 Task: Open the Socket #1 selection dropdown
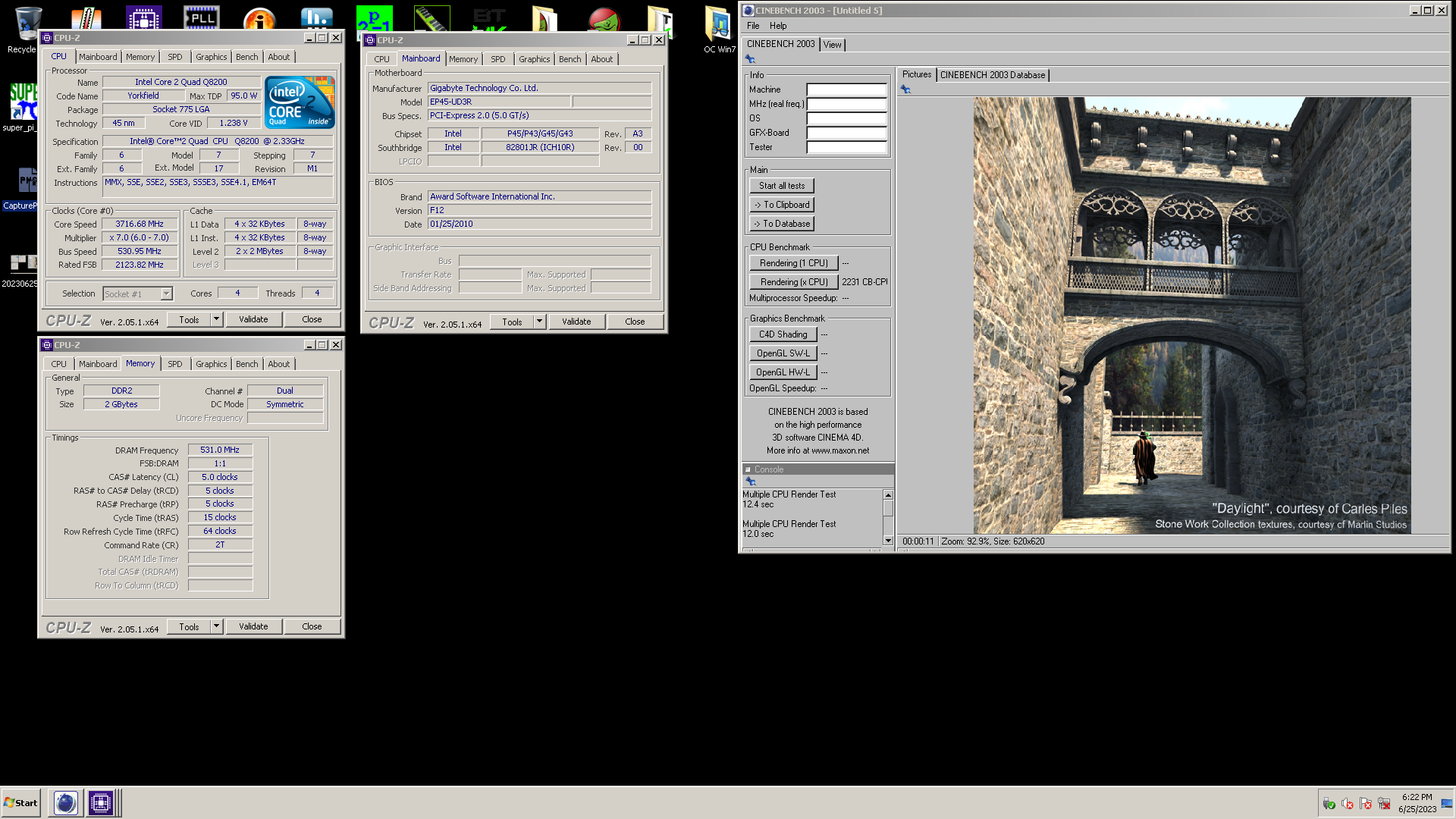(166, 293)
